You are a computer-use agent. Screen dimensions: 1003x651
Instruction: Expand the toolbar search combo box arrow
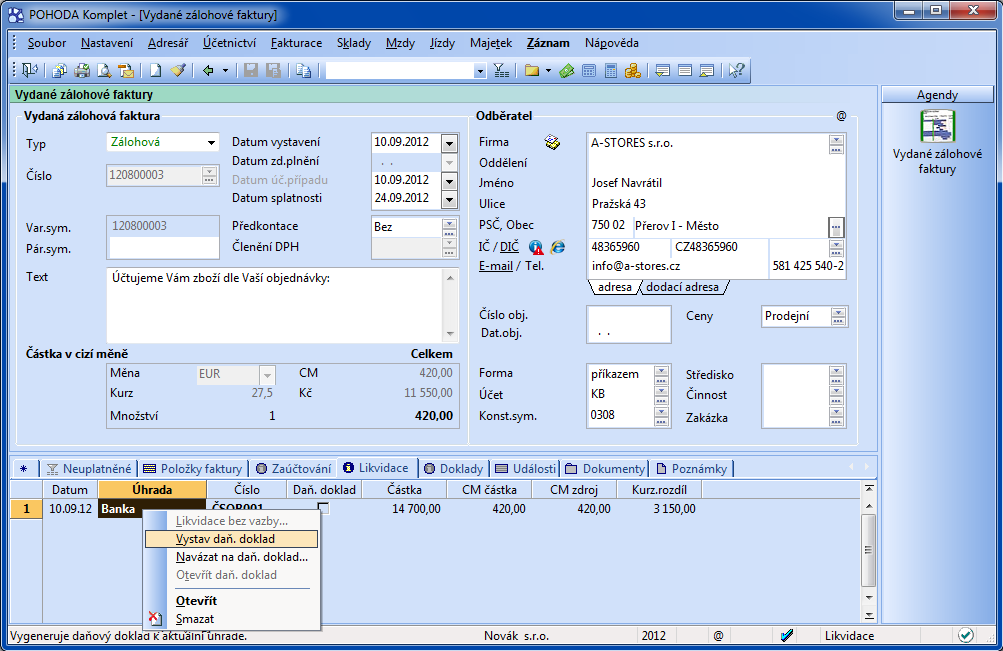tap(480, 71)
